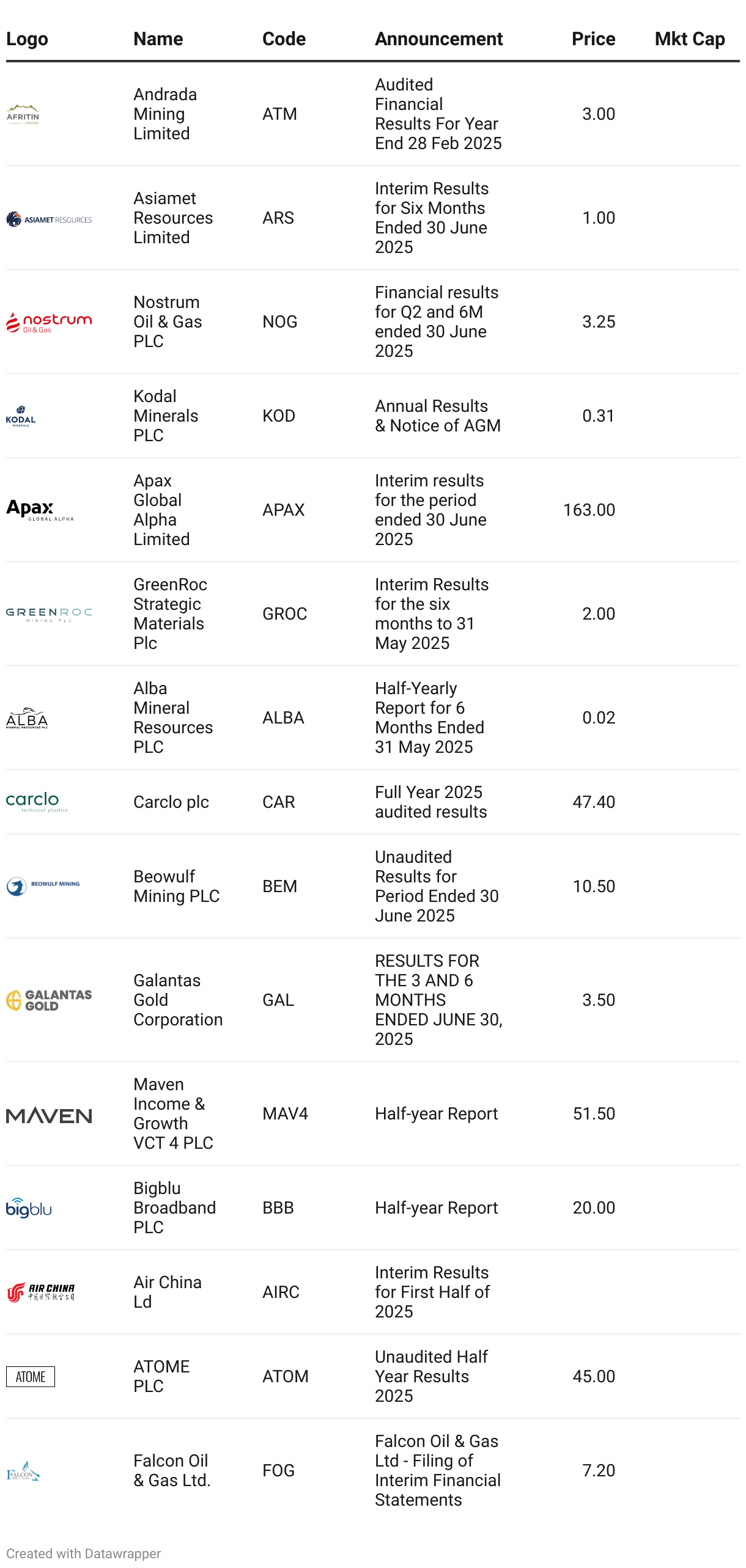This screenshot has height=1568, width=746.
Task: Sort by the Name column header
Action: (x=158, y=39)
